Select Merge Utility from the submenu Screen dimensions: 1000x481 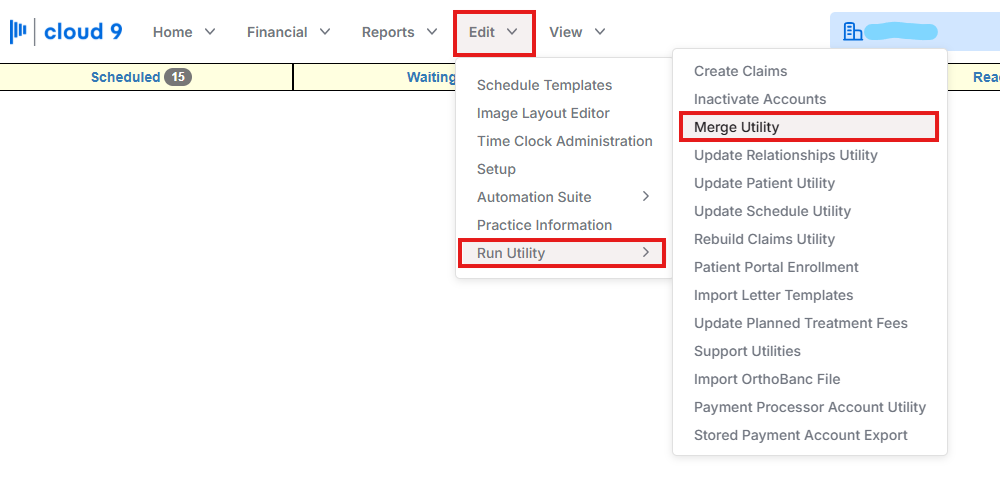point(809,127)
